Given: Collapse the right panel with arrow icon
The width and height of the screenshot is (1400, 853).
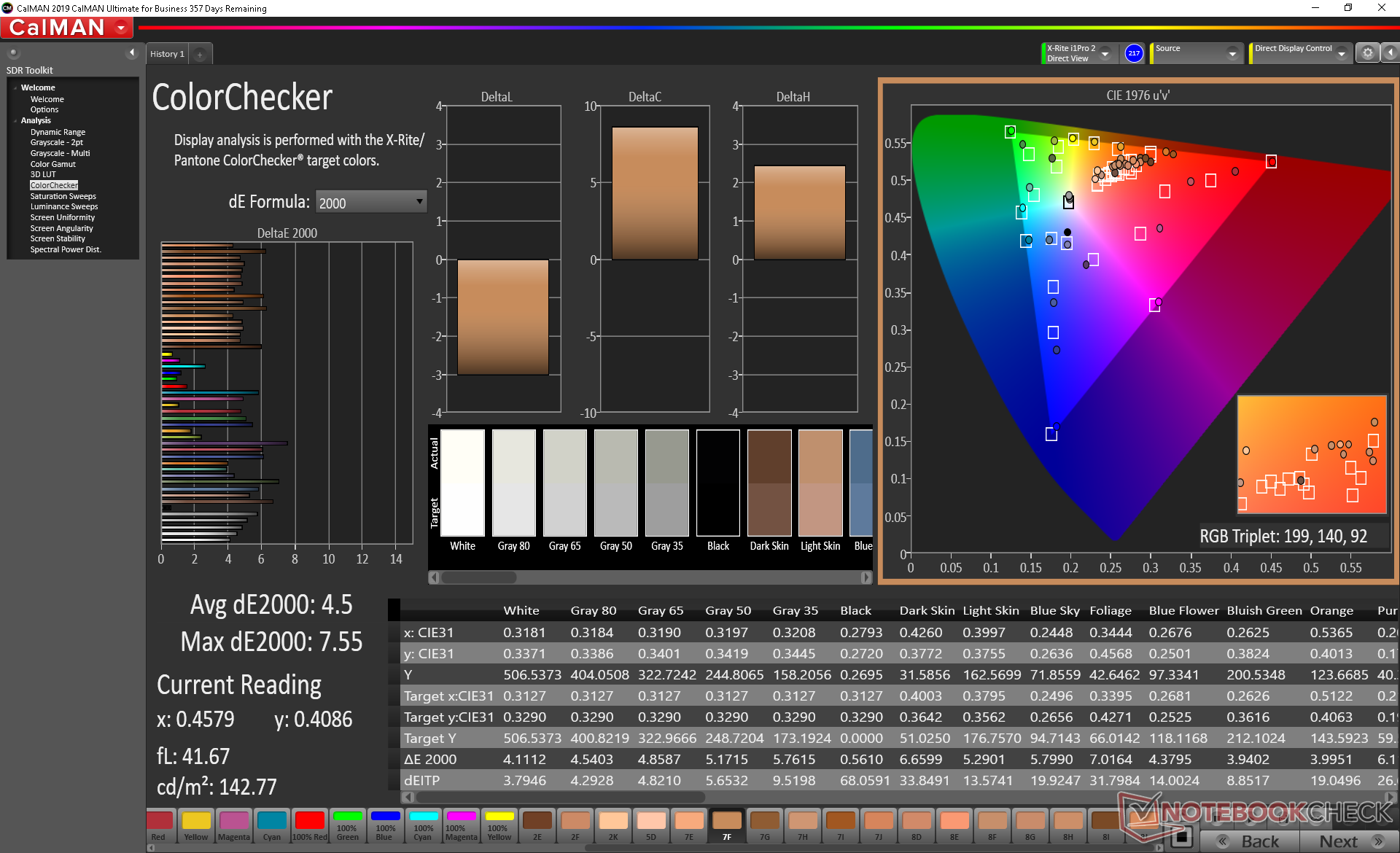Looking at the screenshot, I should pos(1391,53).
